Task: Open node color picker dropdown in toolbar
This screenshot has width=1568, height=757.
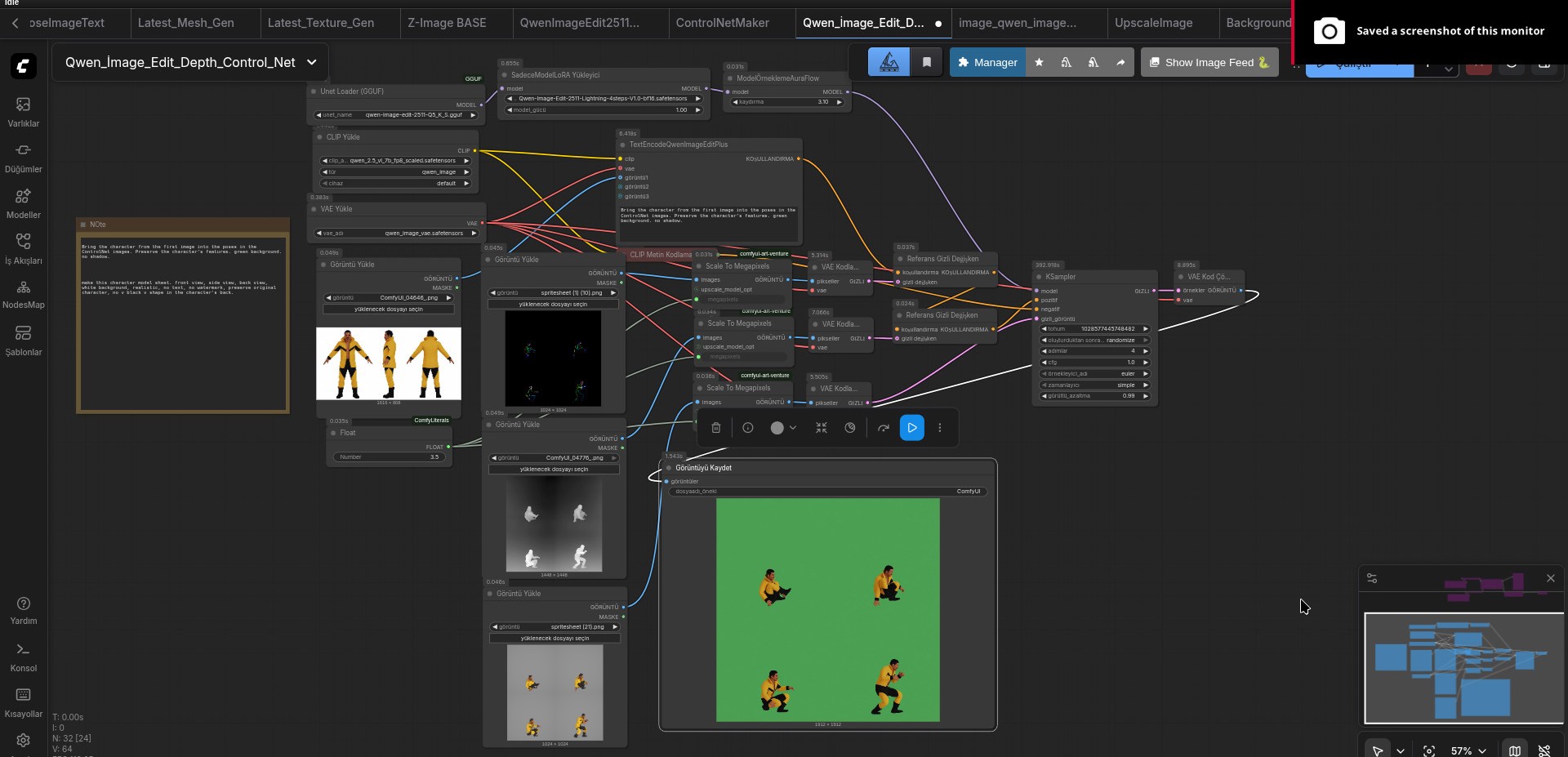Action: (782, 428)
